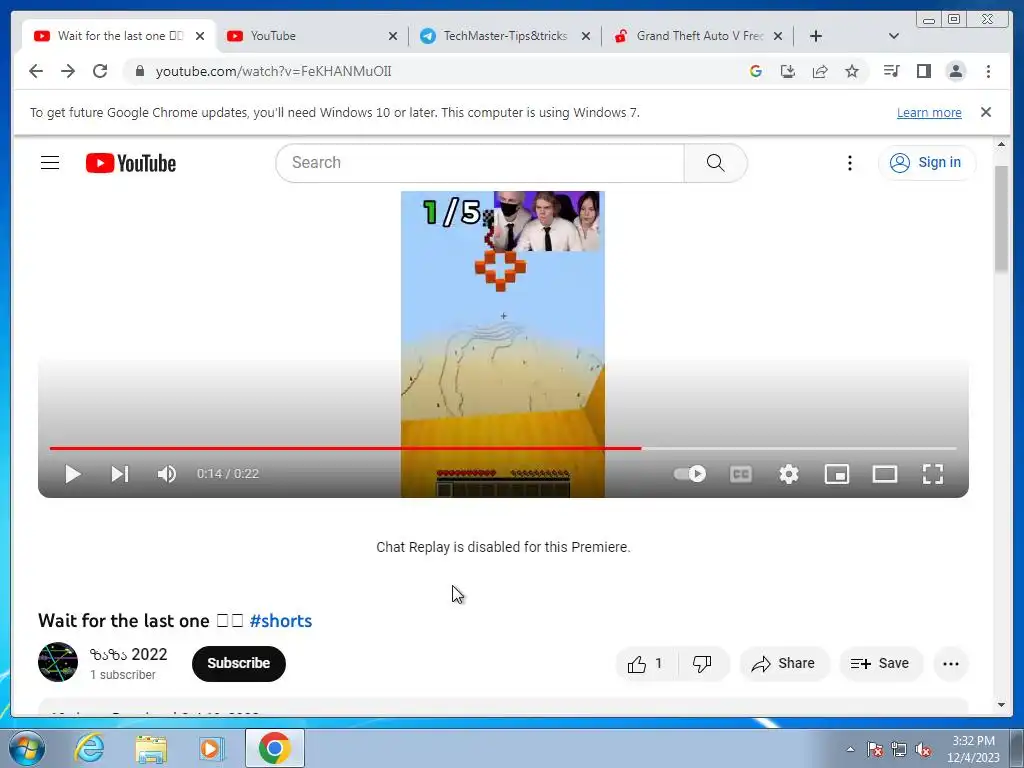
Task: Open Windows Explorer folder in taskbar
Action: pyautogui.click(x=151, y=748)
